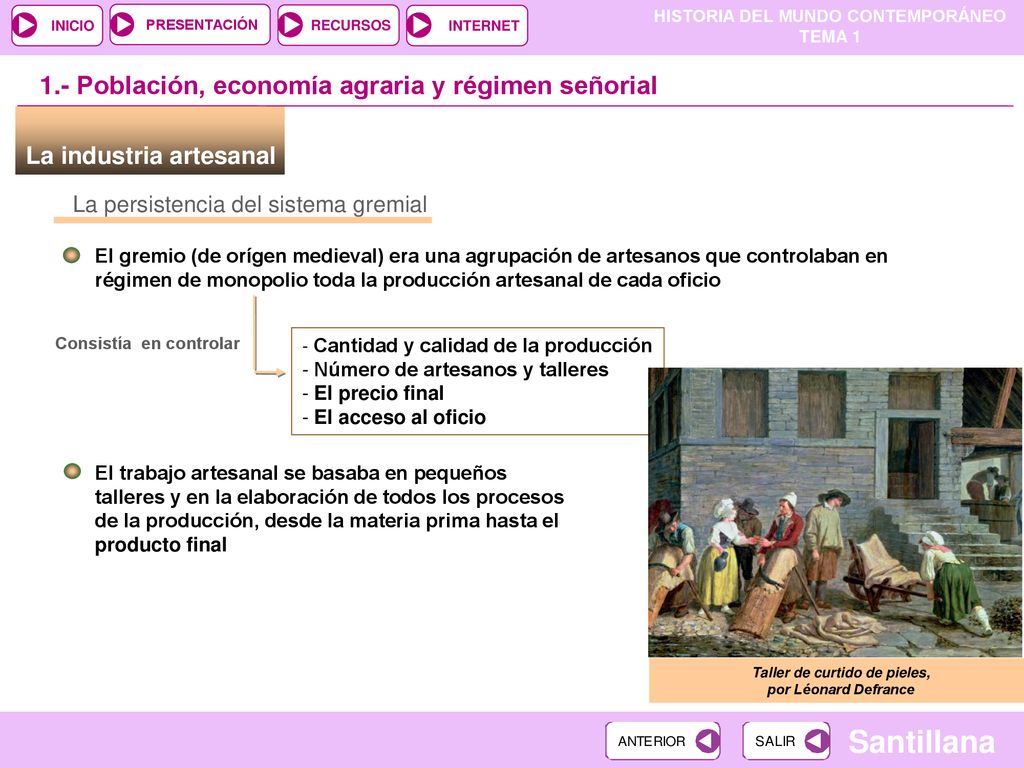Click the tannery workshop painting
The height and width of the screenshot is (768, 1024).
(x=835, y=512)
